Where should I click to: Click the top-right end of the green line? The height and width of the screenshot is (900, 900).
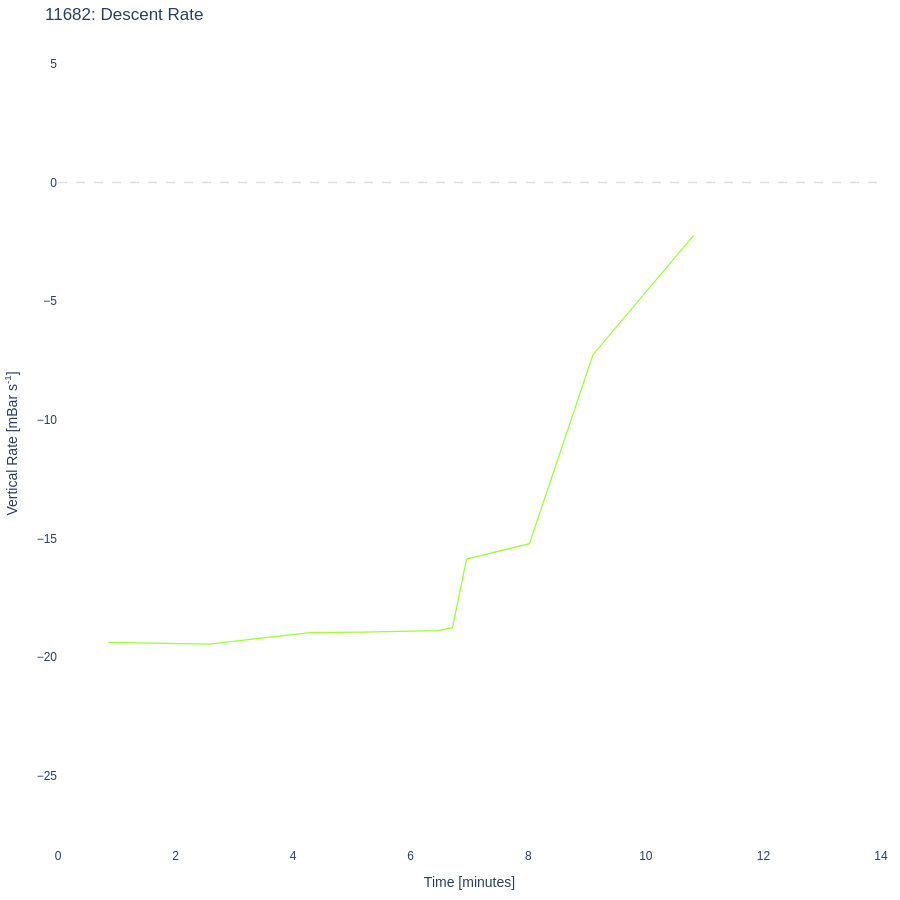(x=693, y=236)
